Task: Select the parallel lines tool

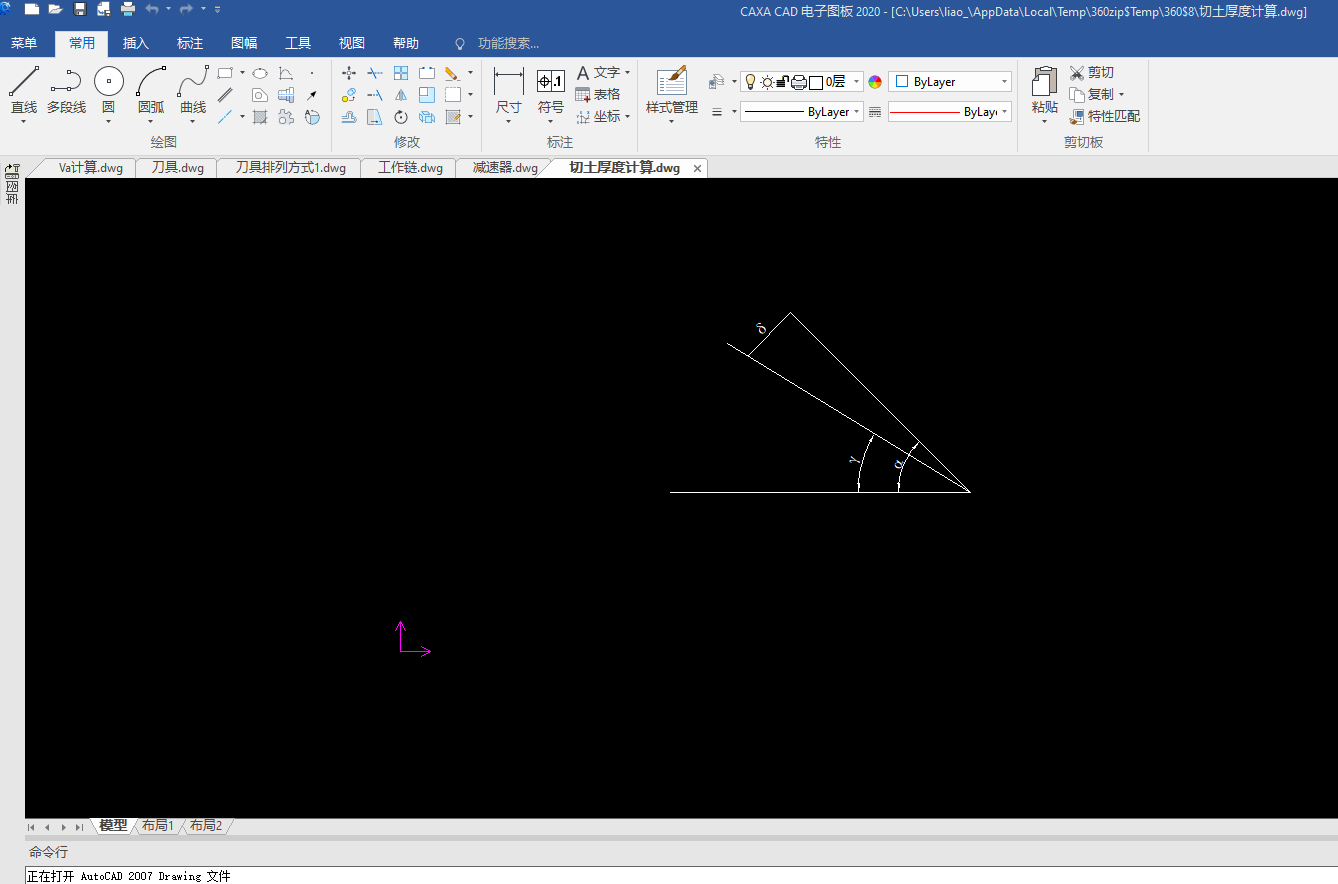Action: 225,95
